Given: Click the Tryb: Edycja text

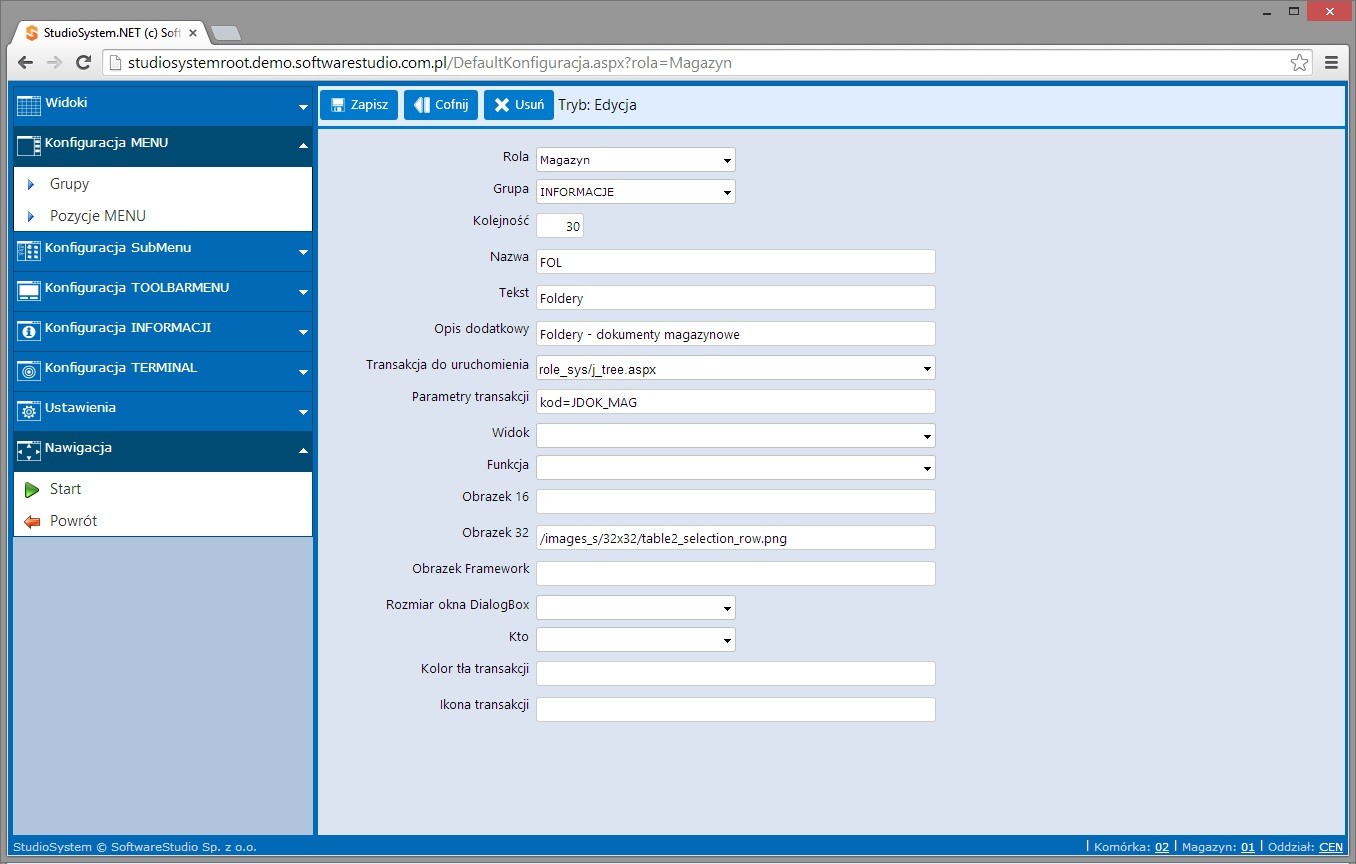Looking at the screenshot, I should tap(597, 105).
